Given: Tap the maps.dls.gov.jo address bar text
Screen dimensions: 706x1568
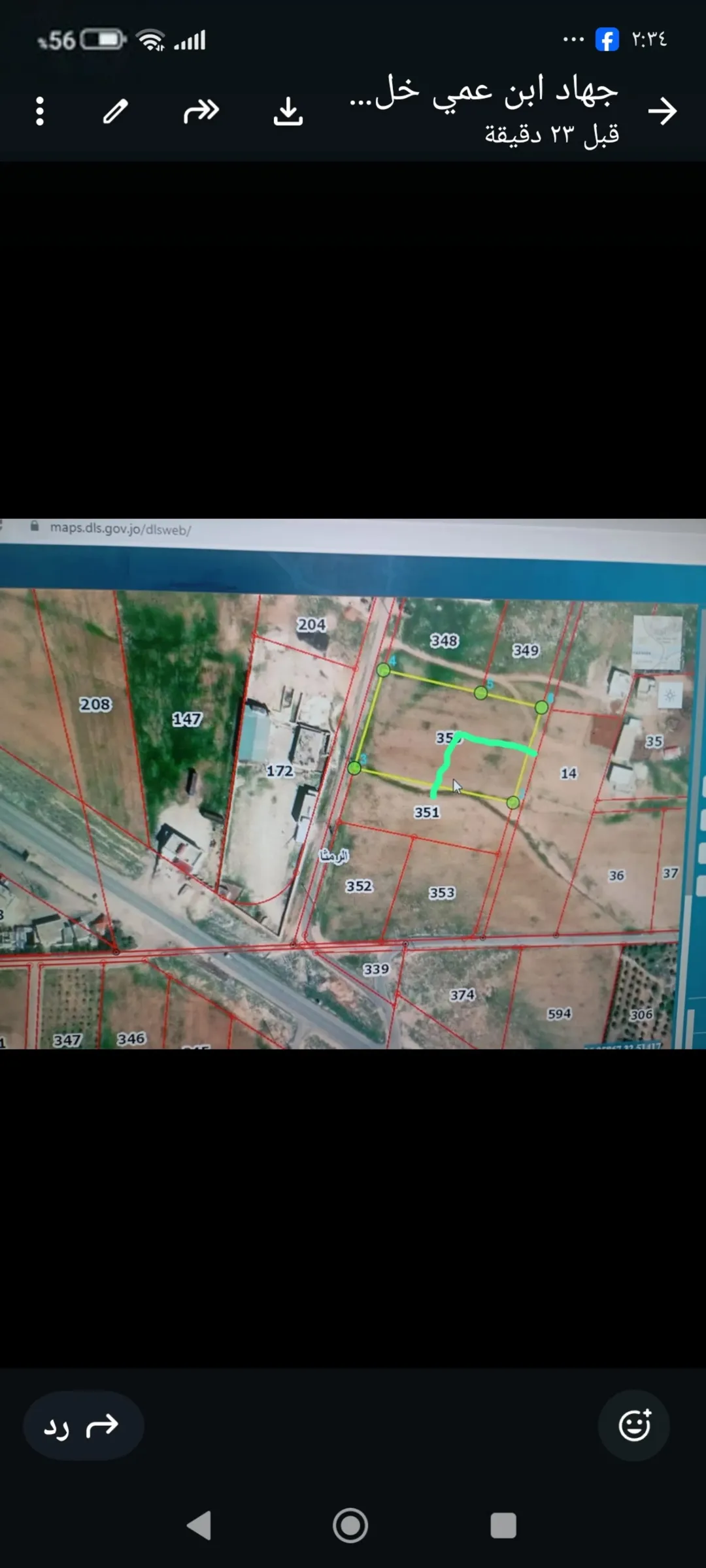Looking at the screenshot, I should (x=120, y=528).
